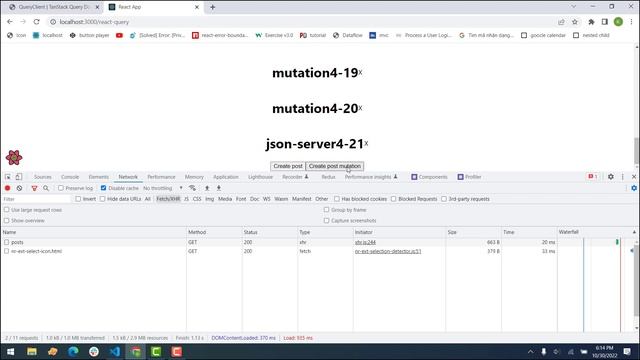Open the Network panel settings blue gear
640x360 pixels.
tap(634, 188)
